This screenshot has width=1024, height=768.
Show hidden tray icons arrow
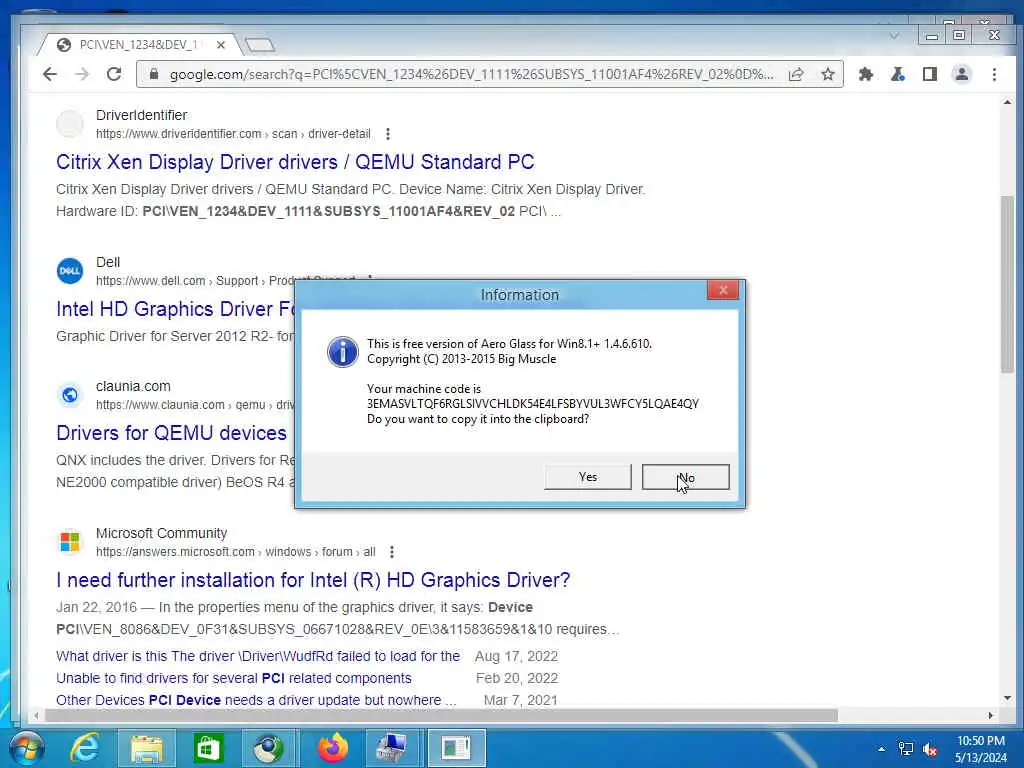[881, 749]
